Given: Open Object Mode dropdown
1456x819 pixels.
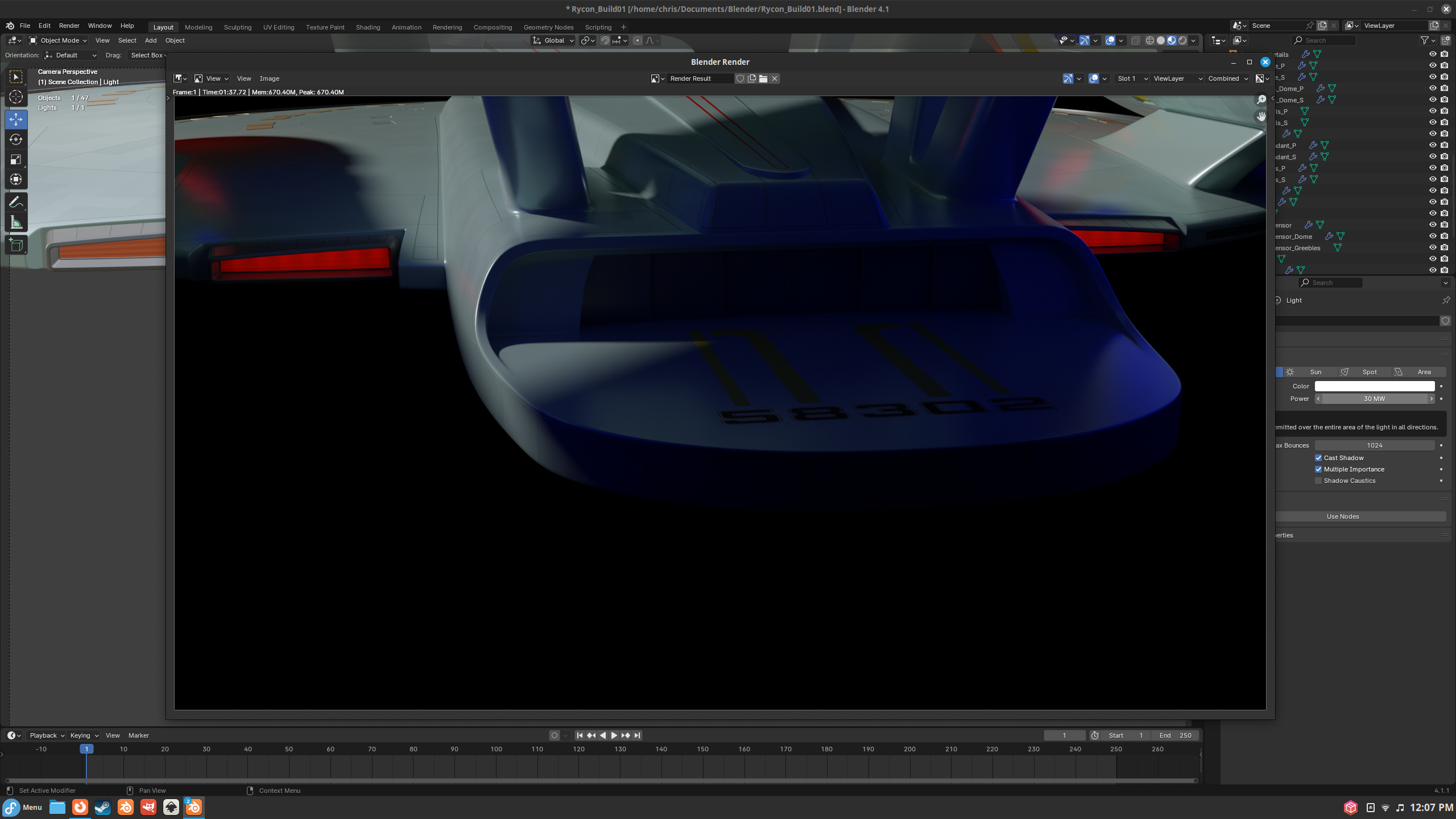Looking at the screenshot, I should point(58,40).
